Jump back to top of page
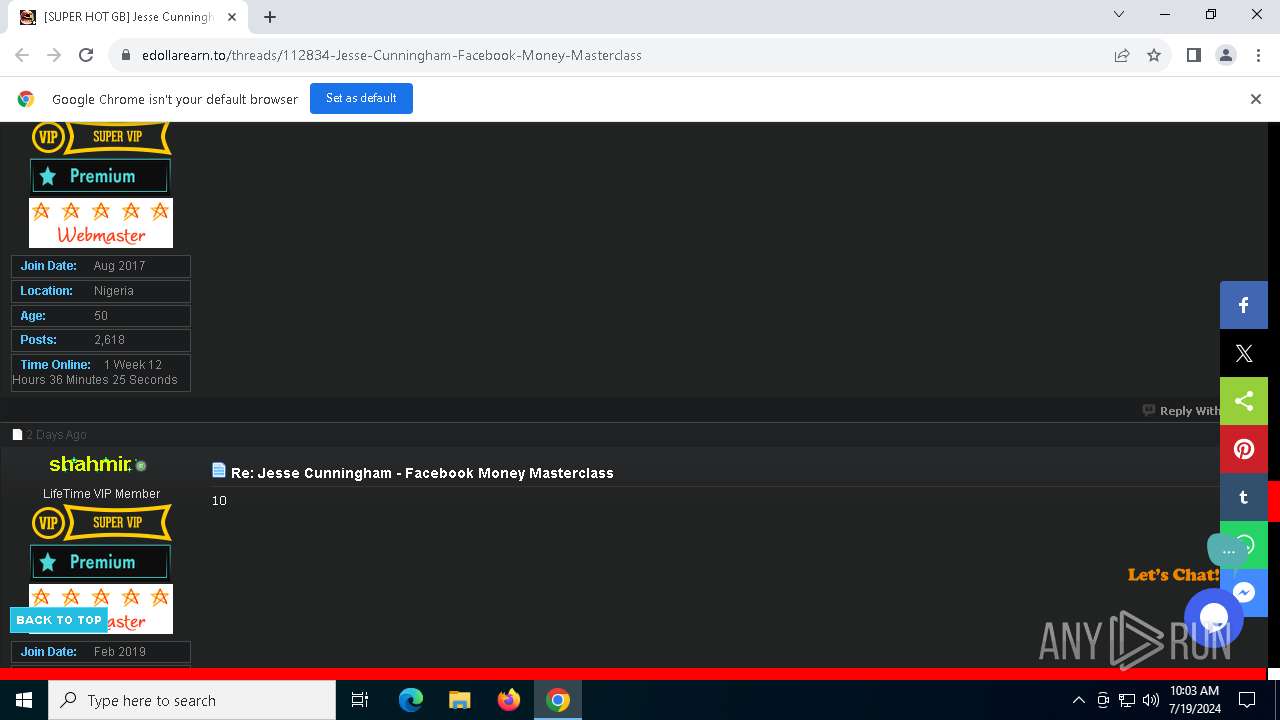 pyautogui.click(x=59, y=620)
